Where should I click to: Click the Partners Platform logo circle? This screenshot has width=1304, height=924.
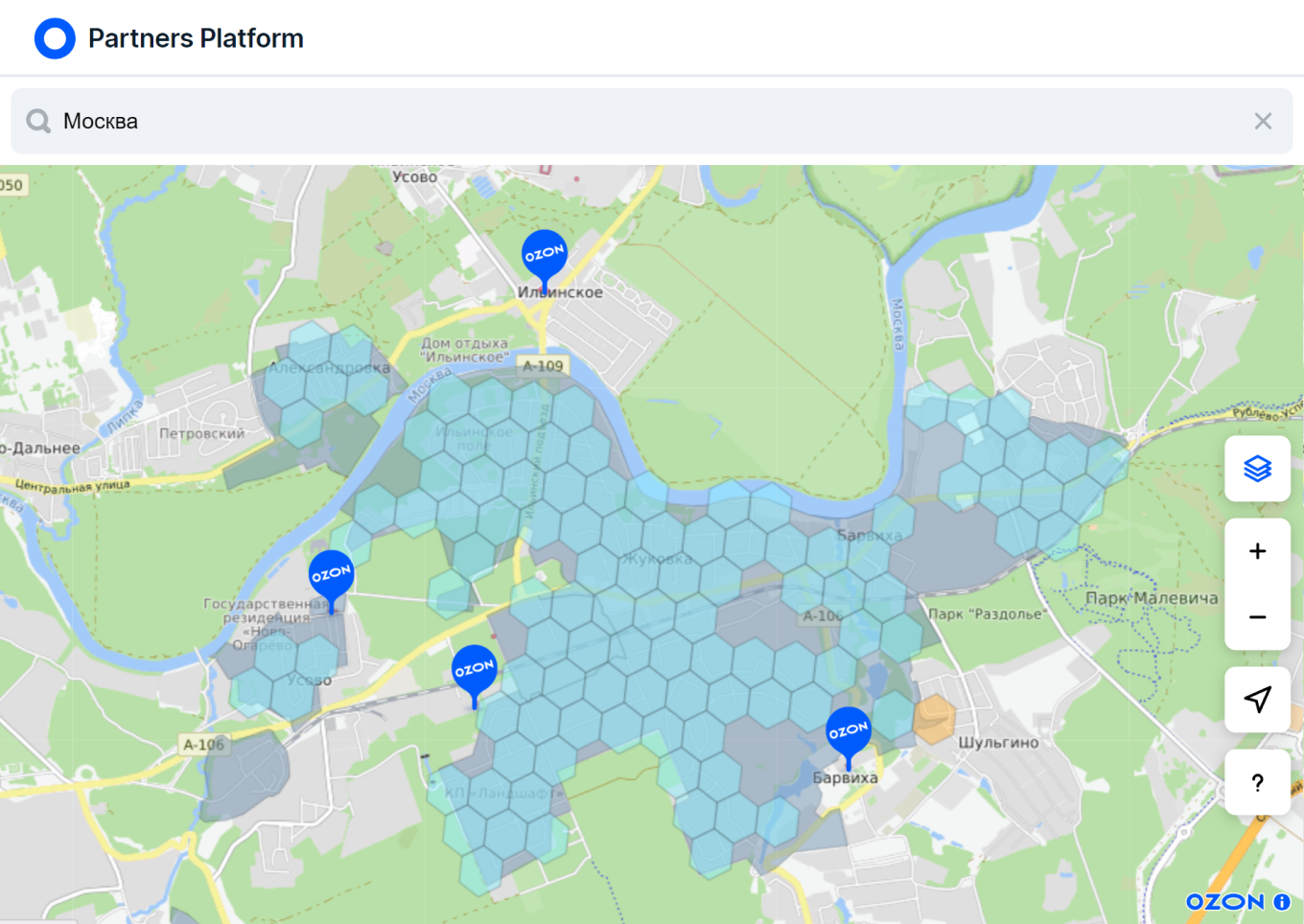click(x=55, y=38)
